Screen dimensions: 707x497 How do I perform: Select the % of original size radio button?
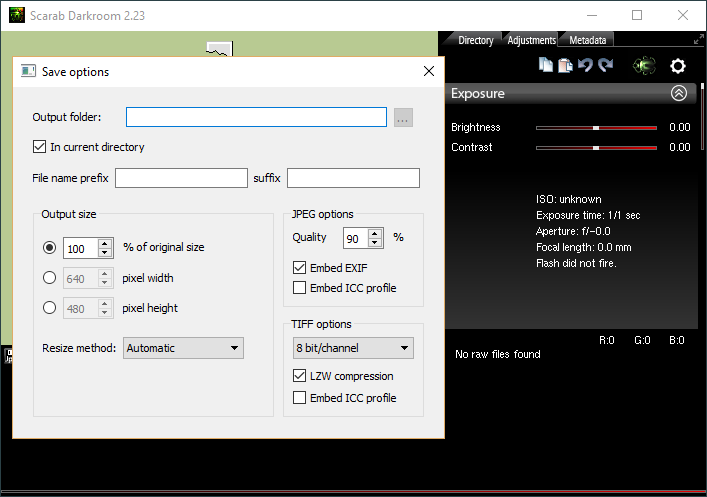click(x=49, y=248)
